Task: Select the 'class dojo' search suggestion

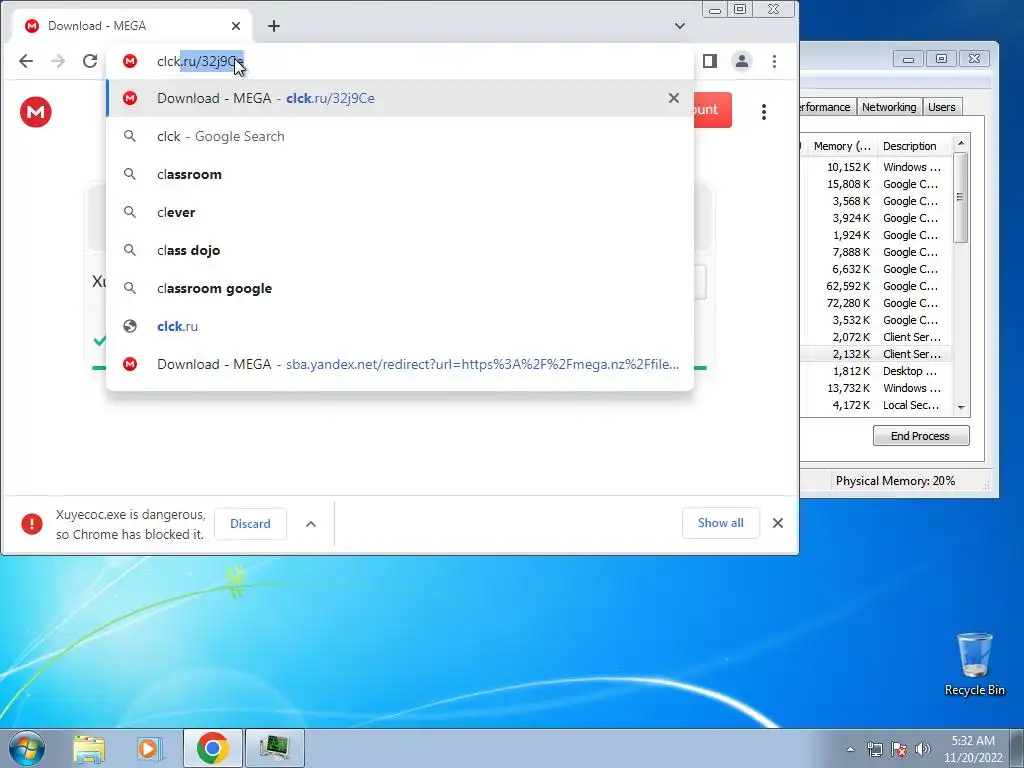Action: (x=400, y=250)
